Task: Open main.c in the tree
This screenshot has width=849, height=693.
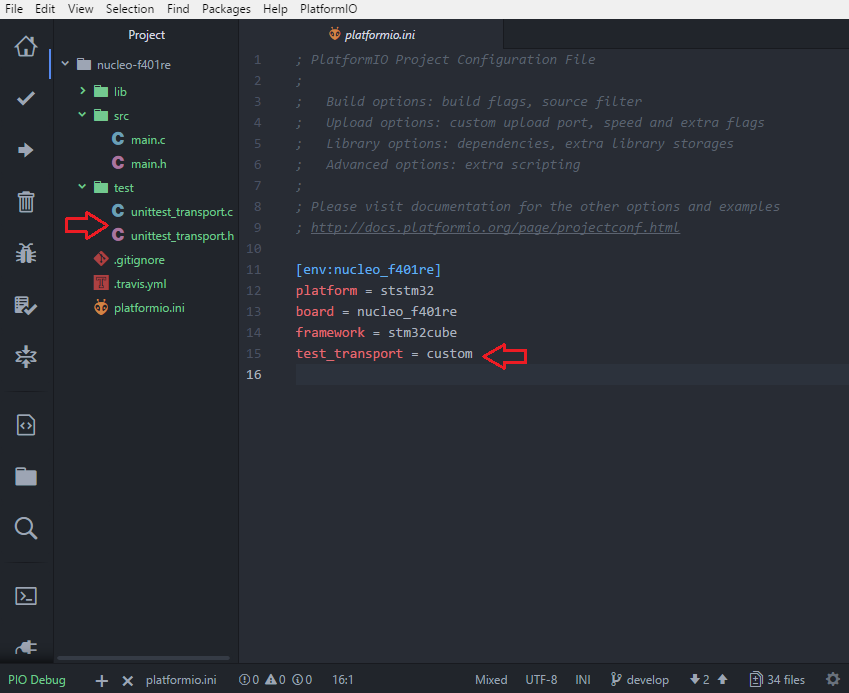Action: (x=148, y=140)
